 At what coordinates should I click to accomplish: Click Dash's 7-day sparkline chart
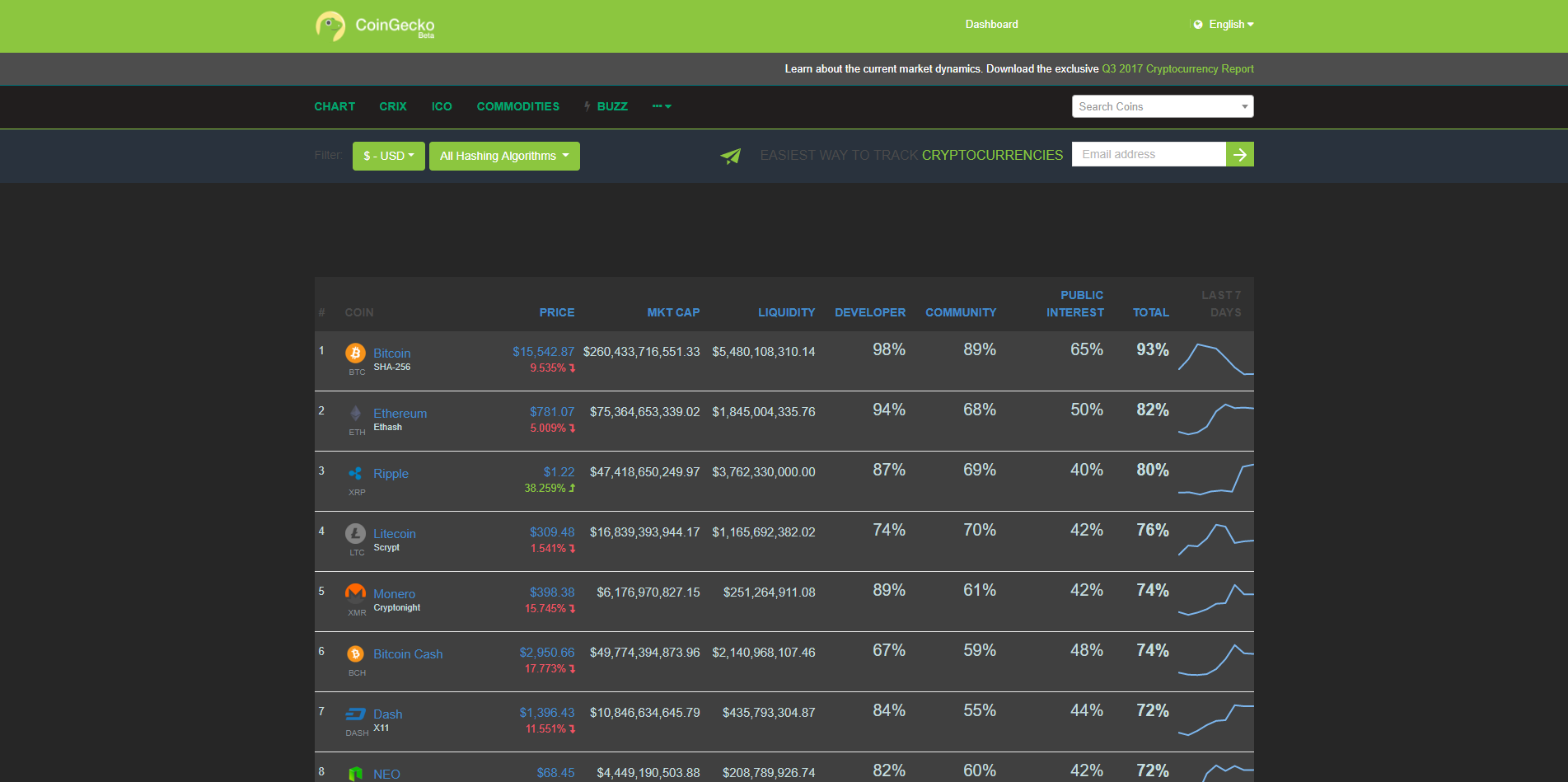pyautogui.click(x=1216, y=719)
